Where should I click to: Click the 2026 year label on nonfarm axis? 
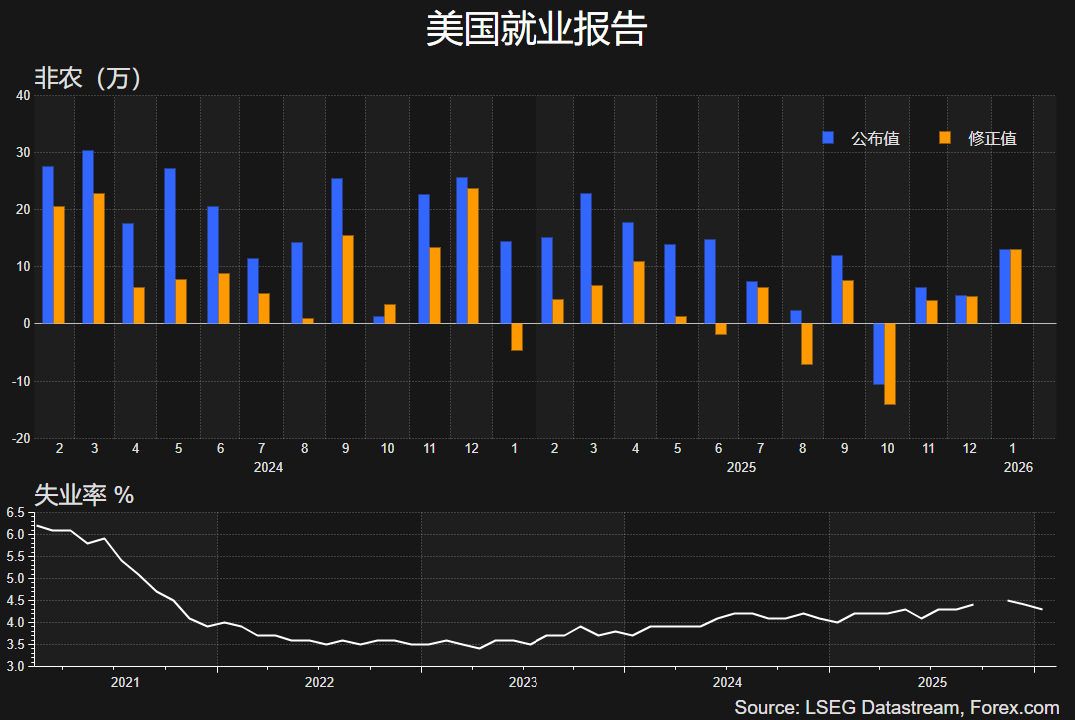coord(1018,467)
